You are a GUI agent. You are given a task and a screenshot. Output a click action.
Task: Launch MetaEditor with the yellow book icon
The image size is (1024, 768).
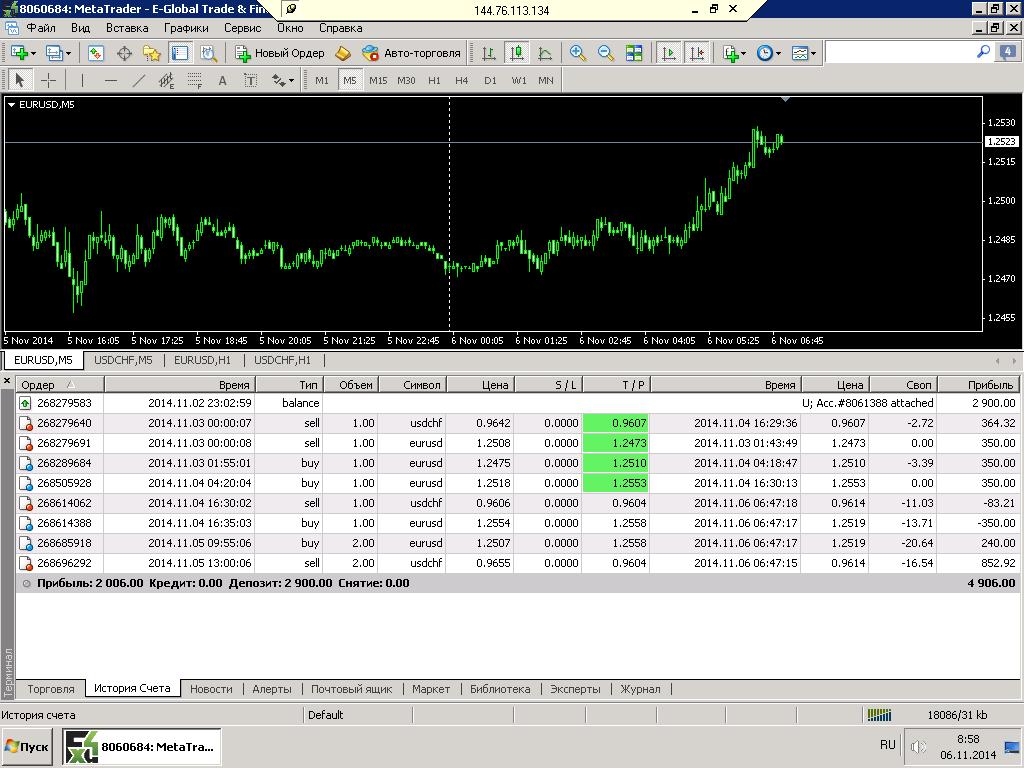click(343, 53)
